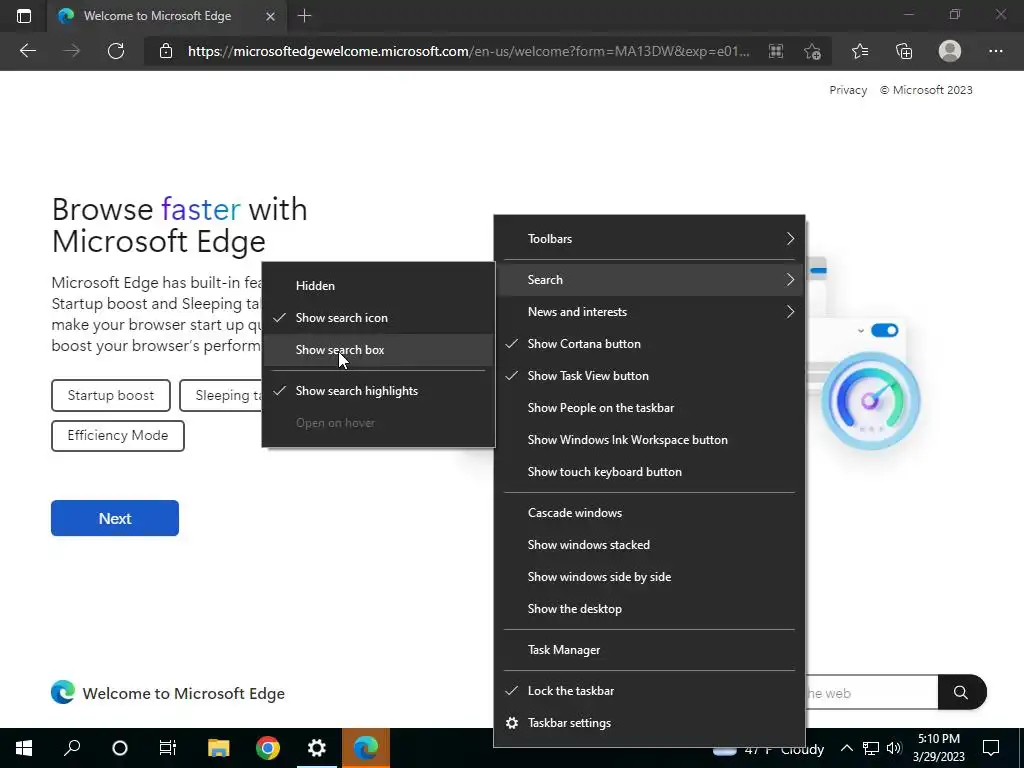Enable Show touch keyboard button

[649, 472]
